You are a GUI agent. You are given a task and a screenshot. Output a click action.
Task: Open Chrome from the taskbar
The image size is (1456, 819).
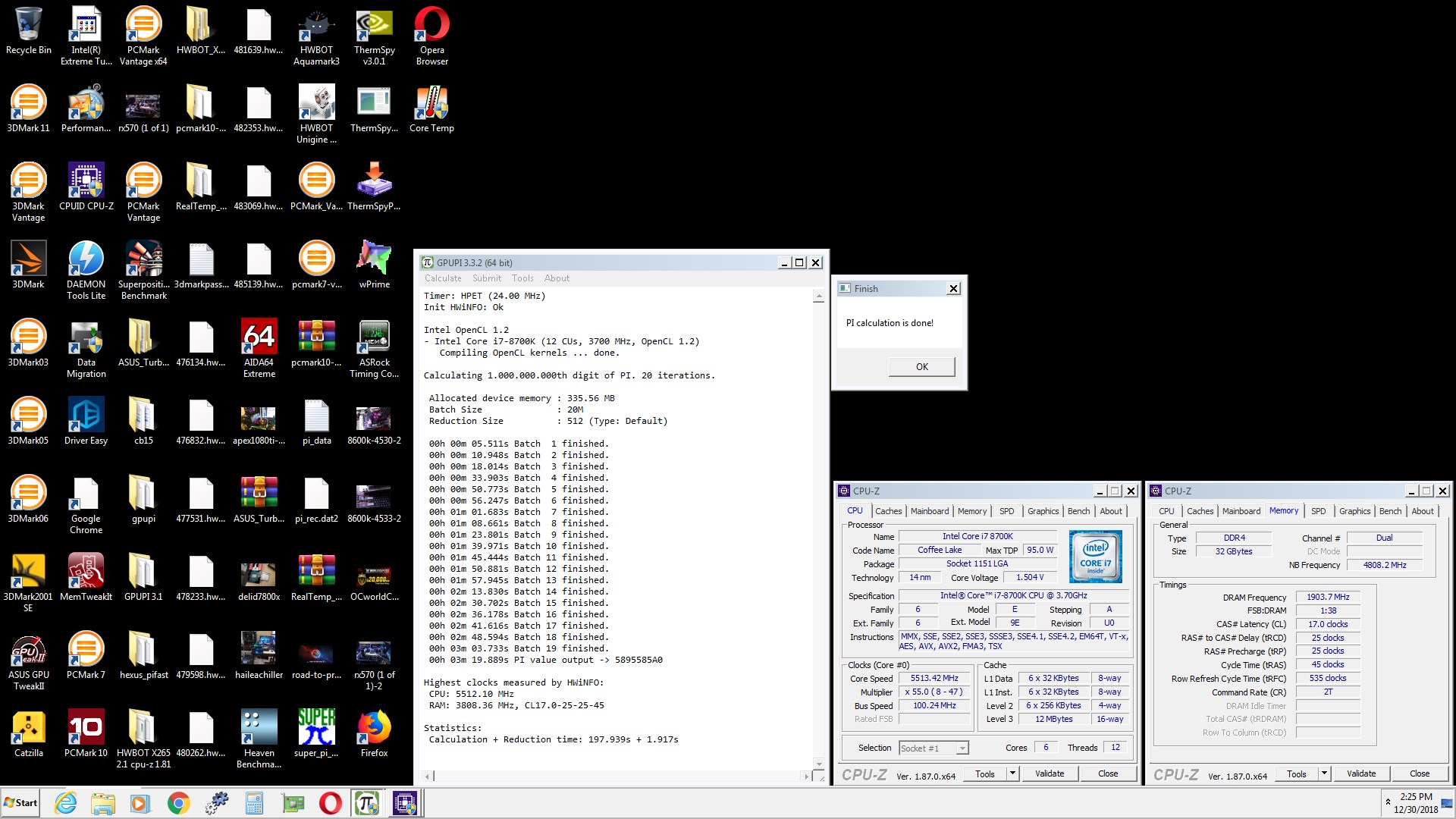[x=179, y=803]
